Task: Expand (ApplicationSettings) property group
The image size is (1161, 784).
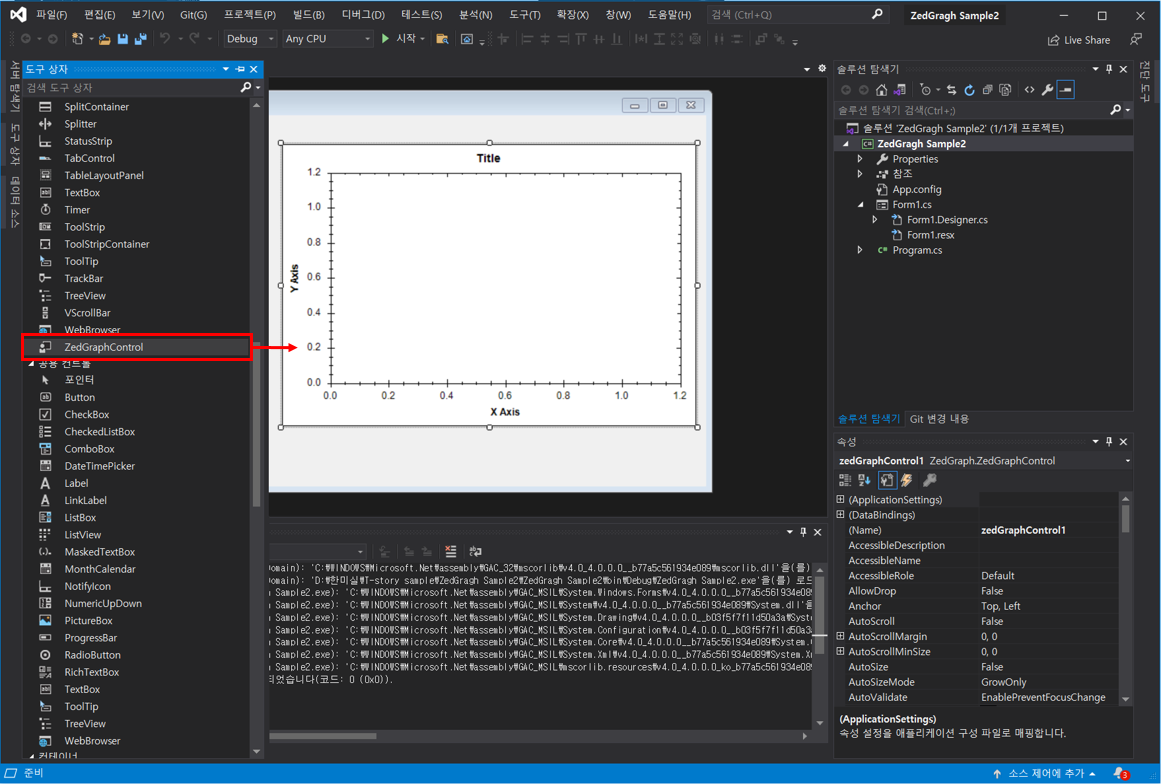Action: pyautogui.click(x=840, y=500)
